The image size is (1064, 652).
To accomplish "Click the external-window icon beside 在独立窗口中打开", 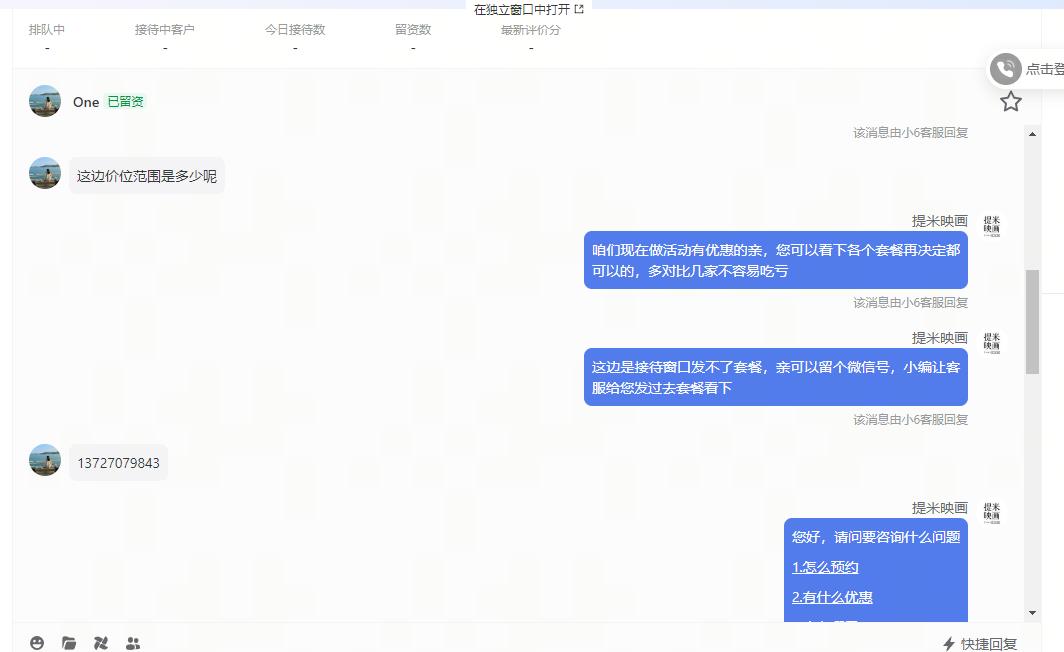I will coord(579,9).
